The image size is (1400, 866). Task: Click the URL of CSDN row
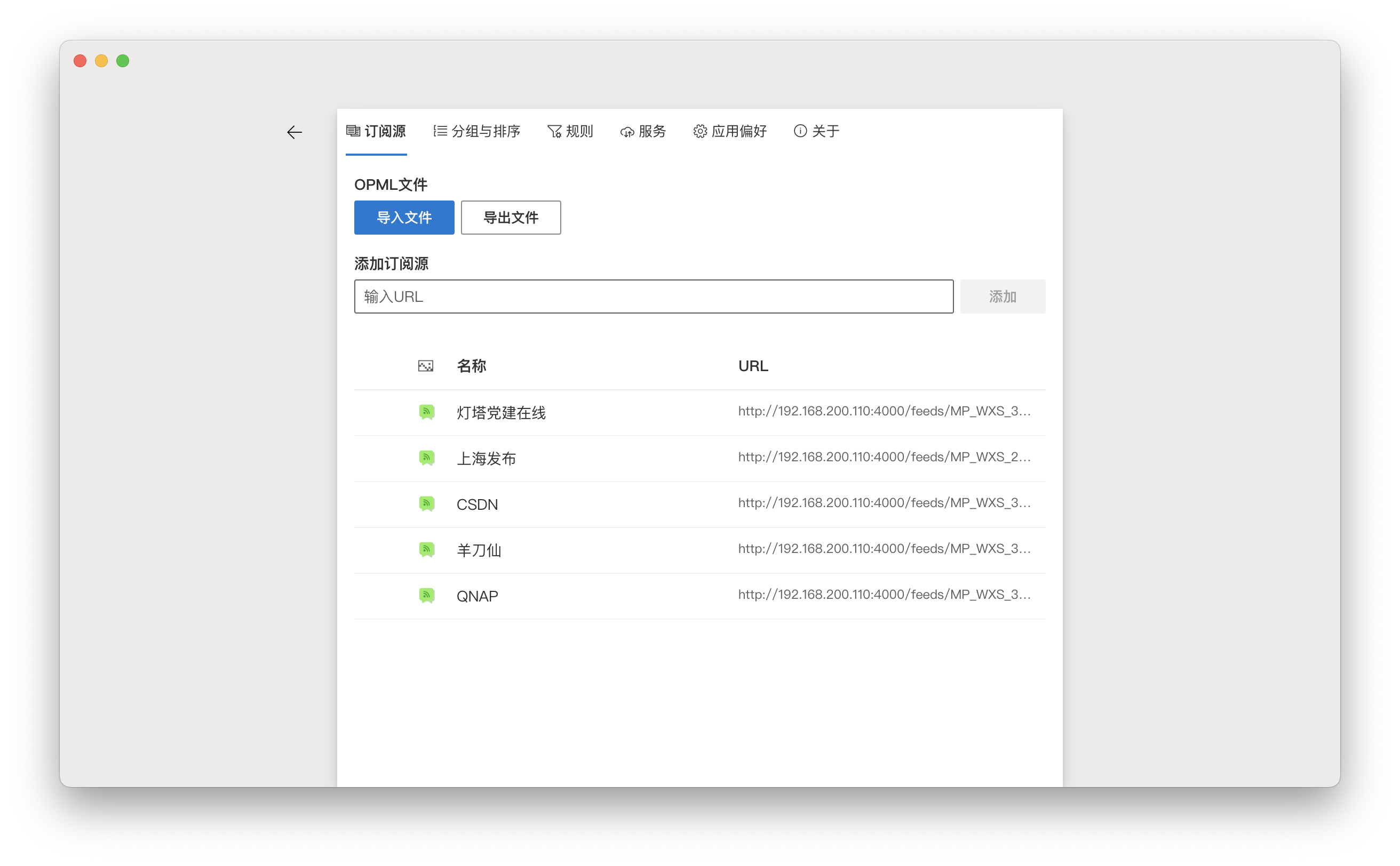point(884,503)
